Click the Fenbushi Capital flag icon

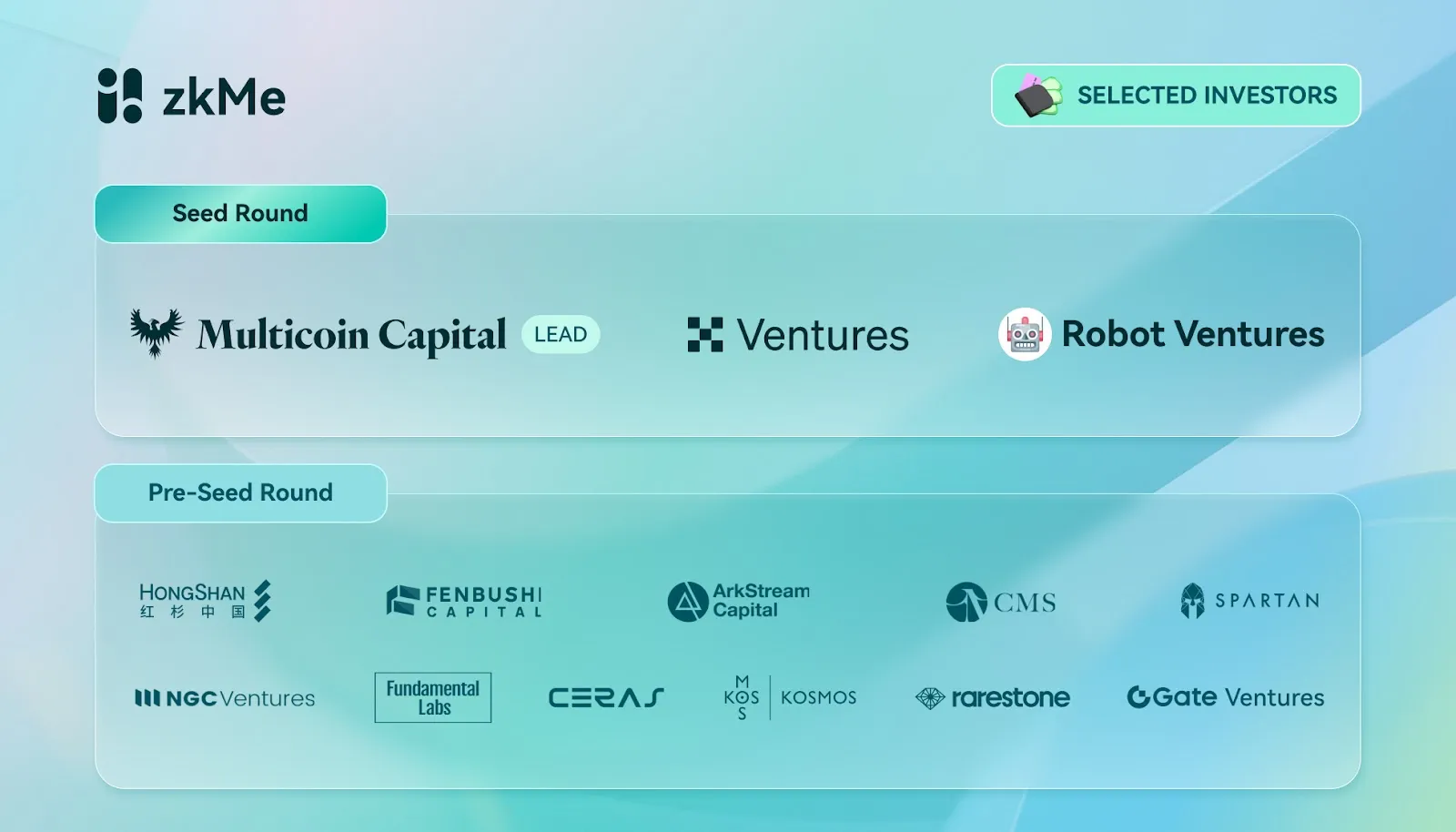[403, 601]
